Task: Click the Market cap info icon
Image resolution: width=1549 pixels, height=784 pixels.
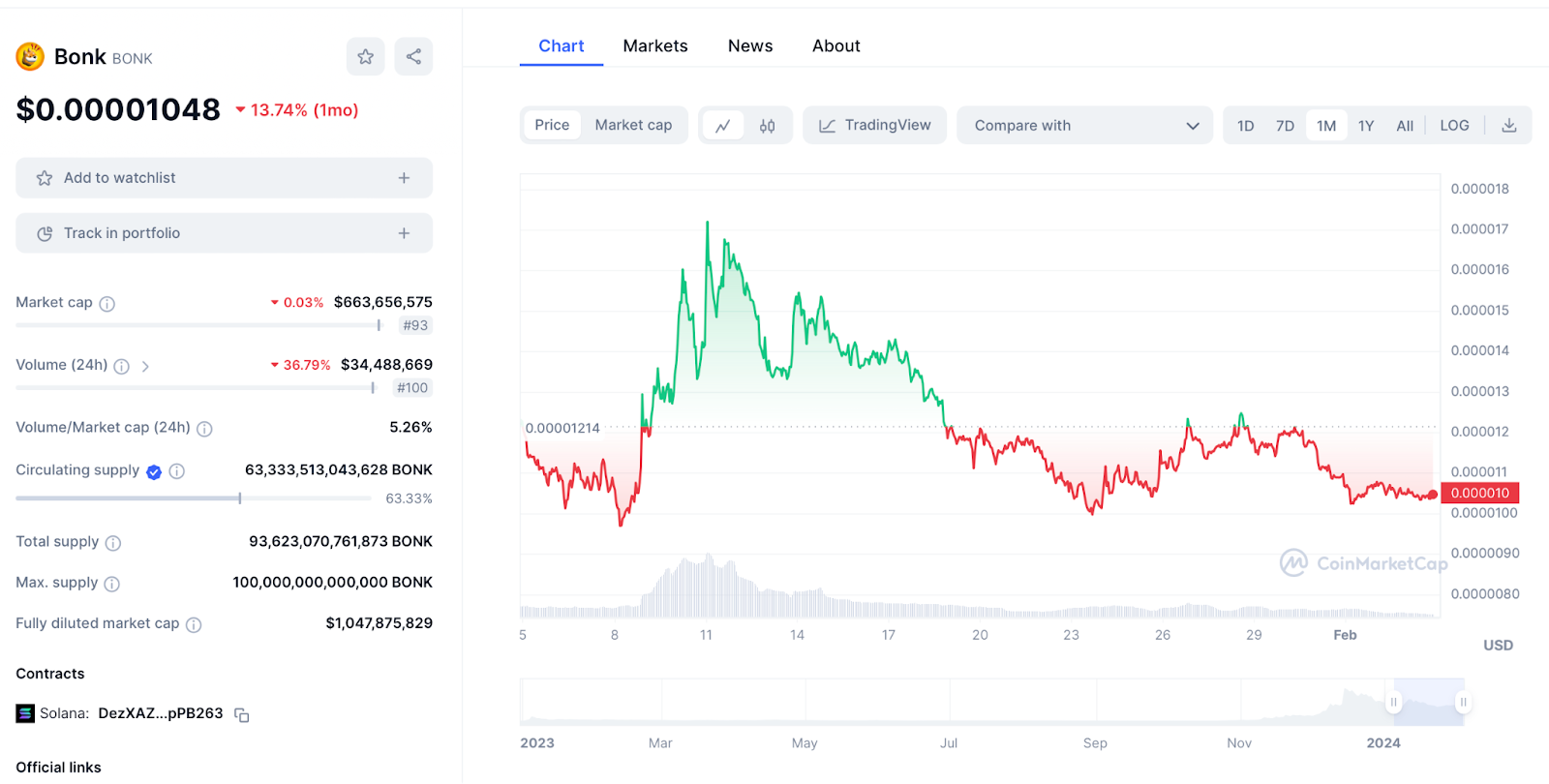Action: [x=107, y=304]
